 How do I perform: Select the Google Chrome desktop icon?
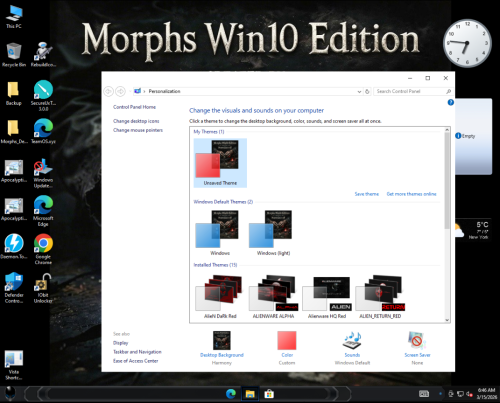(x=43, y=249)
